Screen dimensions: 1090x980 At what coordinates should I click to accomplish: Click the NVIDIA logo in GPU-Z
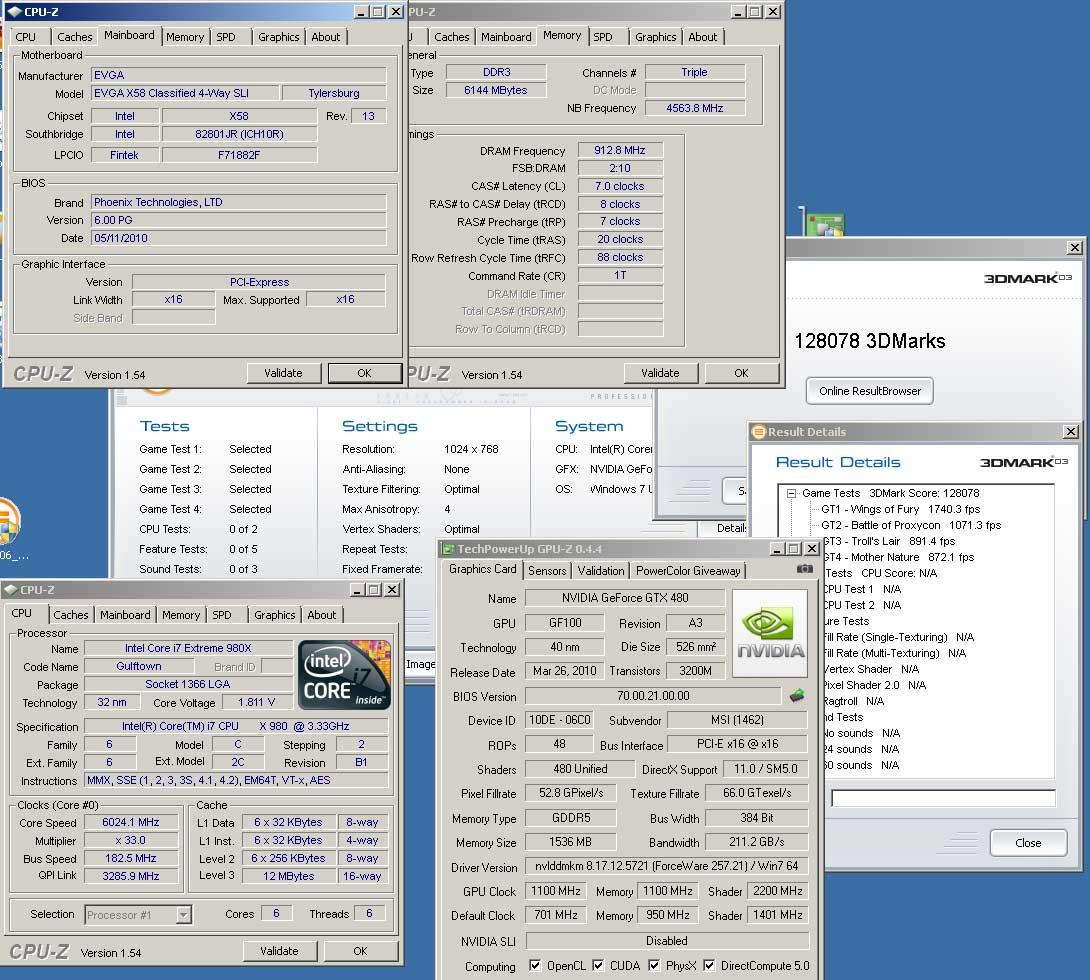770,634
